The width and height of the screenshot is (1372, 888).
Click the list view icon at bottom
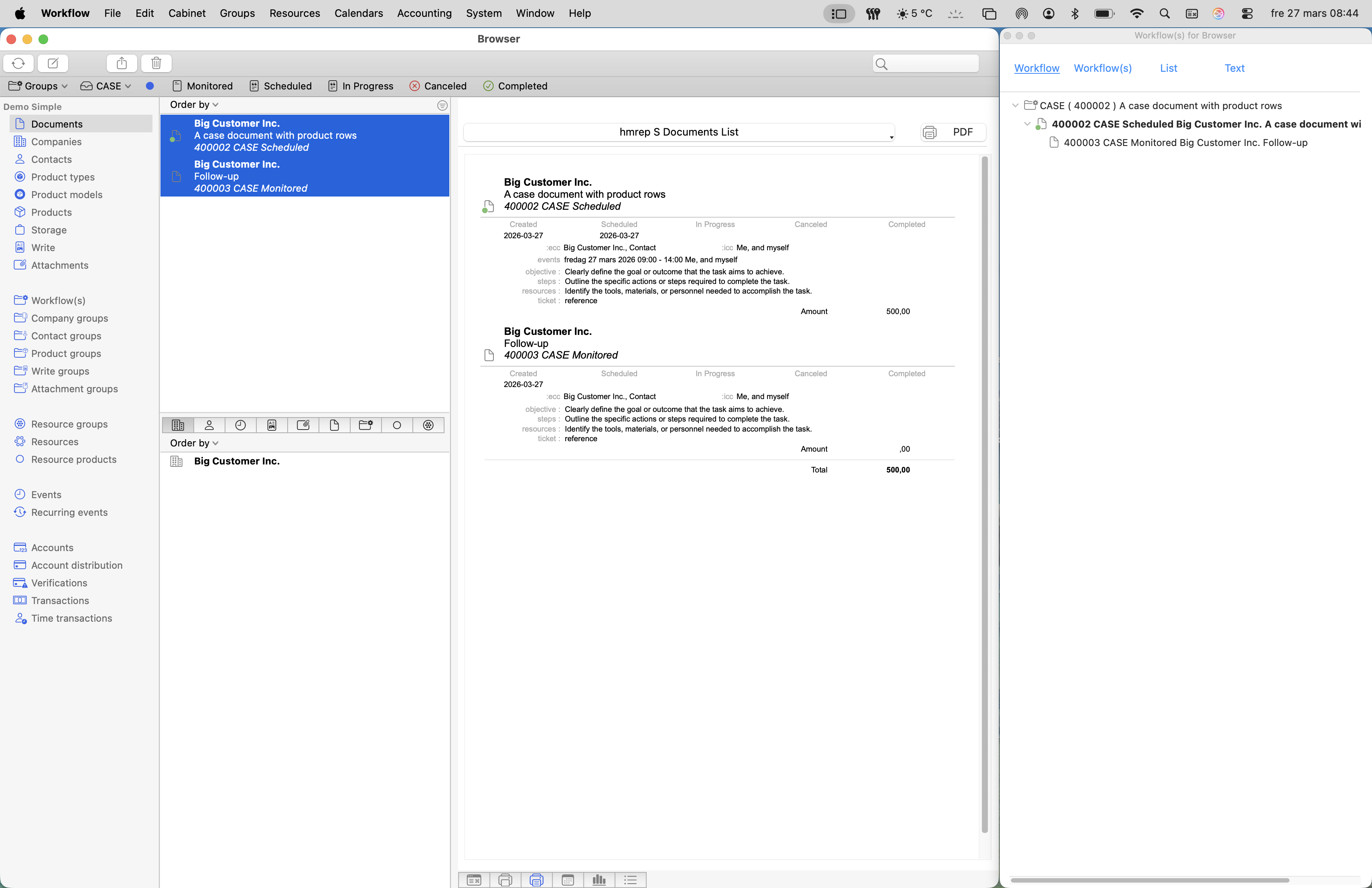click(x=630, y=879)
